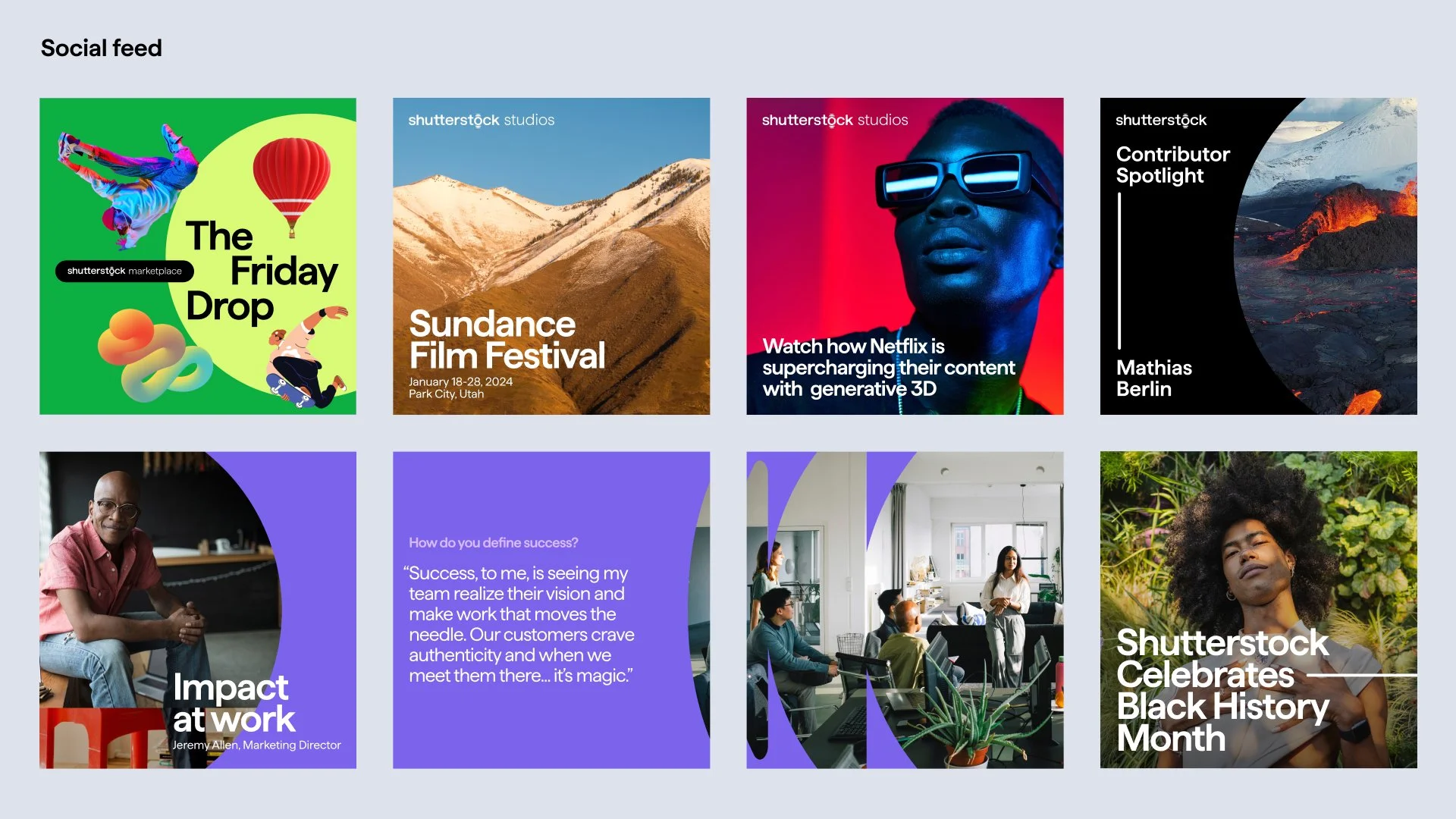Viewport: 1456px width, 819px height.
Task: Click 'The Friday Drop' title text
Action: pyautogui.click(x=262, y=271)
